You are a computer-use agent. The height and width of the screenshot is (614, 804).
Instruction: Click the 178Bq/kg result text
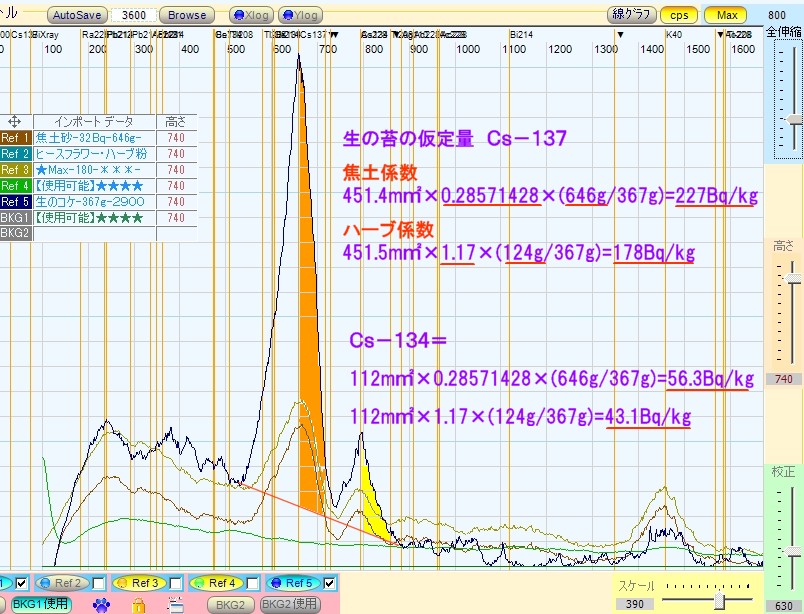click(x=654, y=252)
